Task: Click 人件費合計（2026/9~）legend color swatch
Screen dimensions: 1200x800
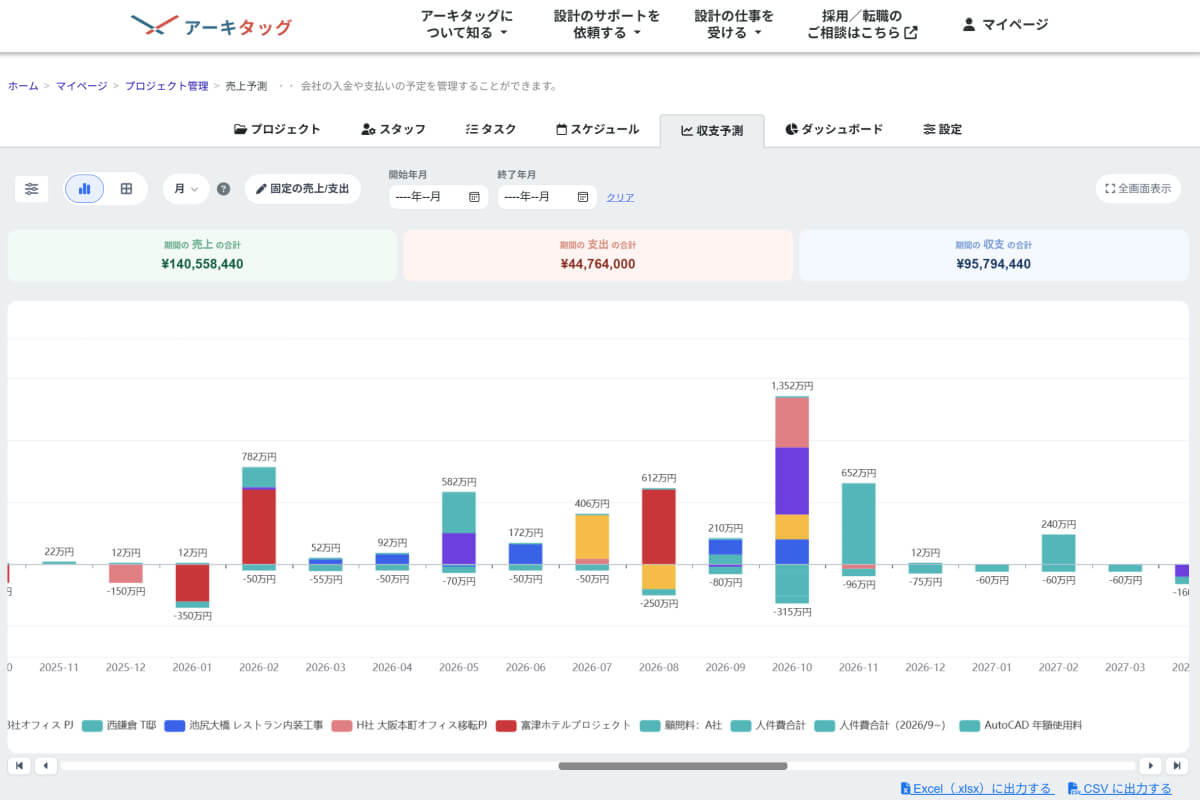Action: tap(825, 726)
